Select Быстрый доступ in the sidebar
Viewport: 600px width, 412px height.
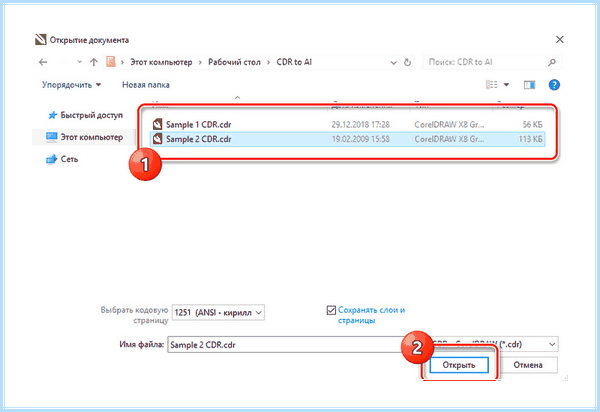[85, 115]
